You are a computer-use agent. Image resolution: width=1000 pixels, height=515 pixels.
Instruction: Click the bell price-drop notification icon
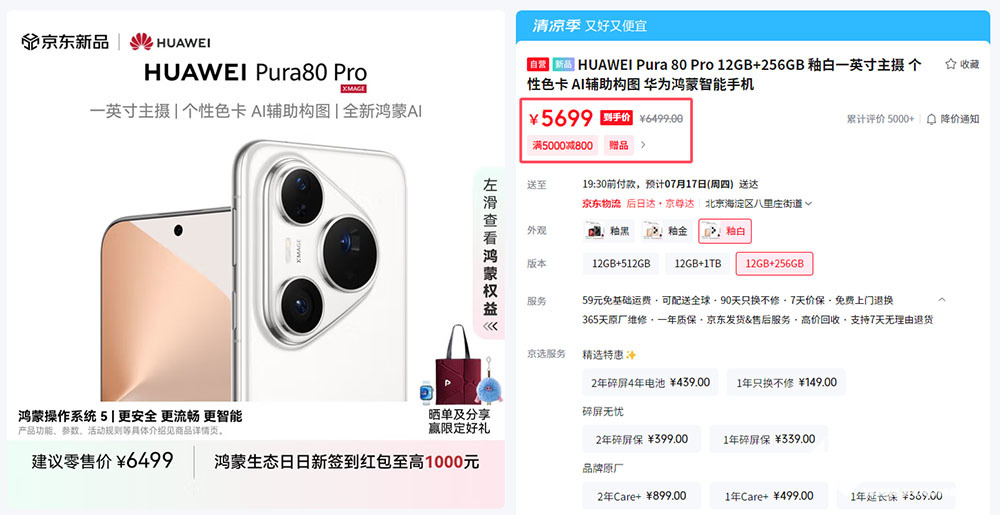tap(932, 119)
